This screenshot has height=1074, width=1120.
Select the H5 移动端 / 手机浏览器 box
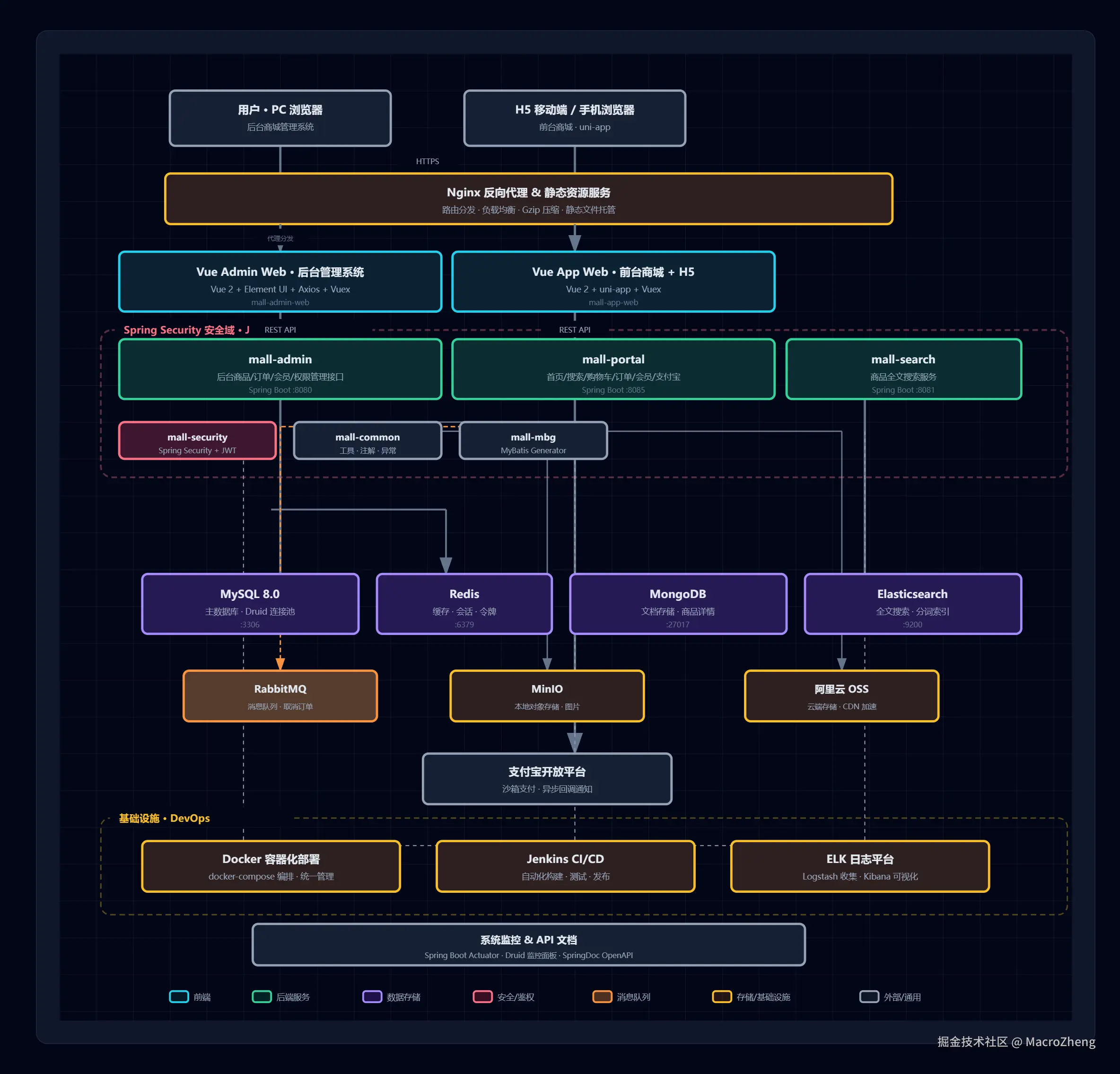[574, 118]
